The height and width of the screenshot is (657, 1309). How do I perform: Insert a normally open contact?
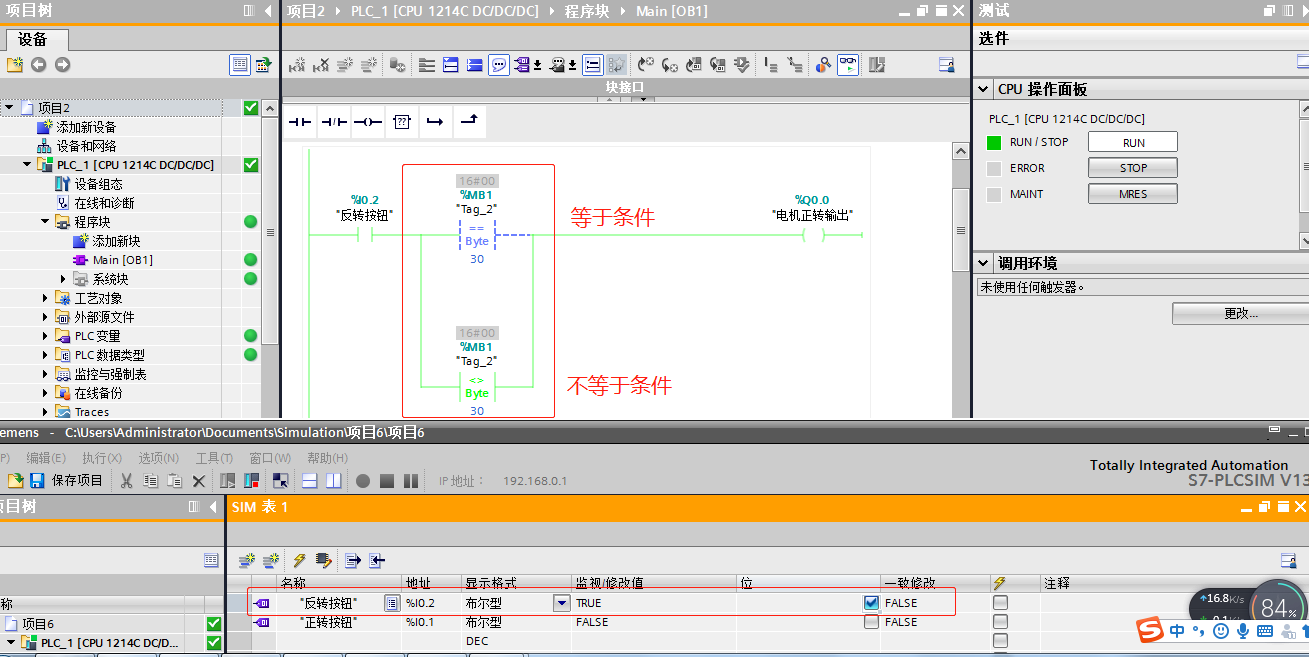[300, 122]
